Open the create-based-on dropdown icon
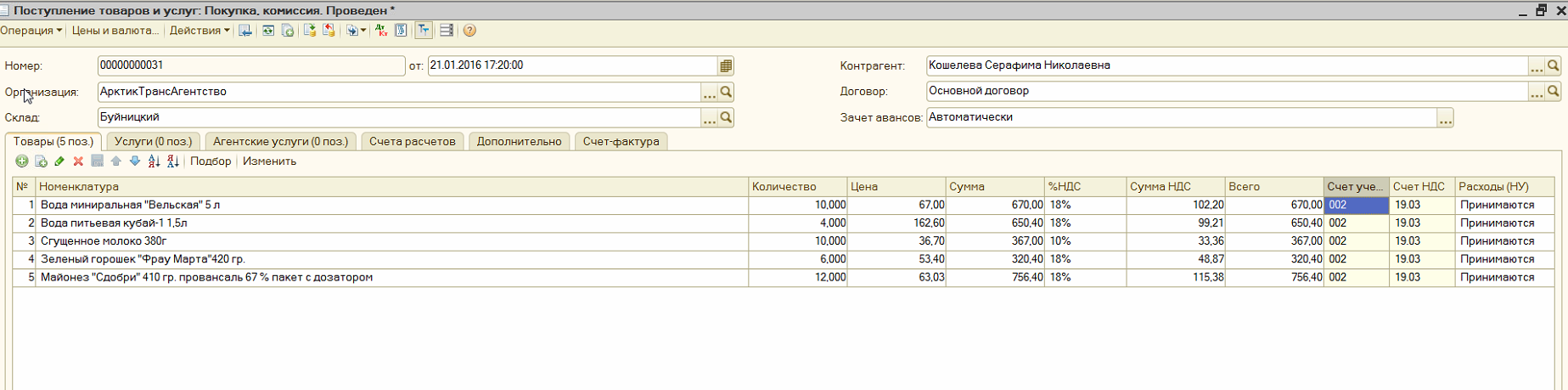Viewport: 1568px width, 390px height. point(356,31)
